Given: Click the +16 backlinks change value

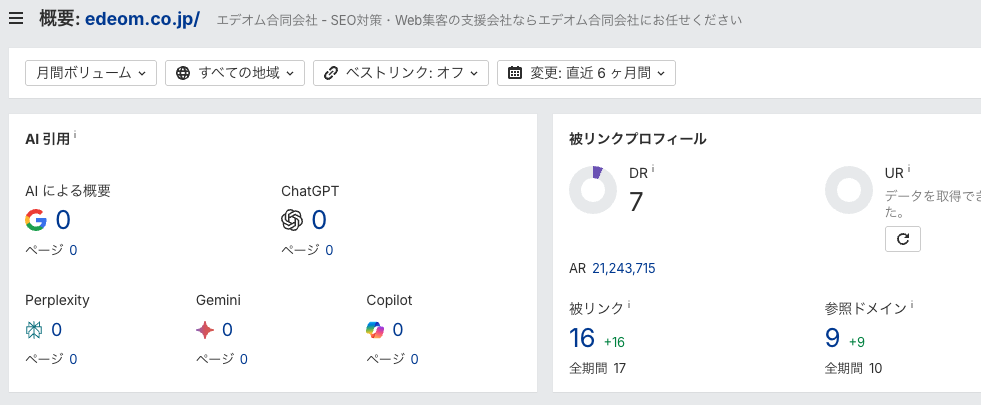Looking at the screenshot, I should point(614,342).
